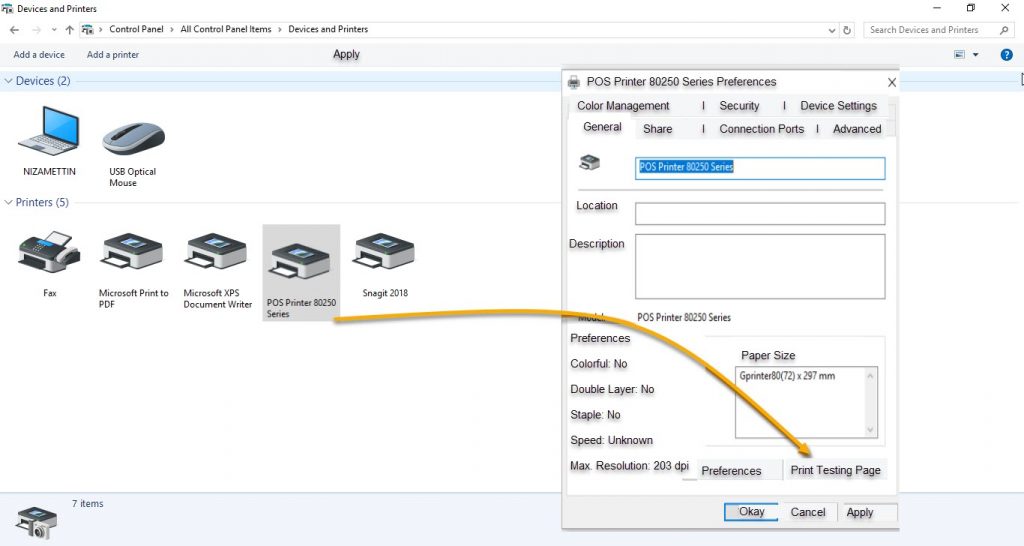This screenshot has height=546, width=1024.
Task: Switch to the Share tab
Action: coord(658,129)
